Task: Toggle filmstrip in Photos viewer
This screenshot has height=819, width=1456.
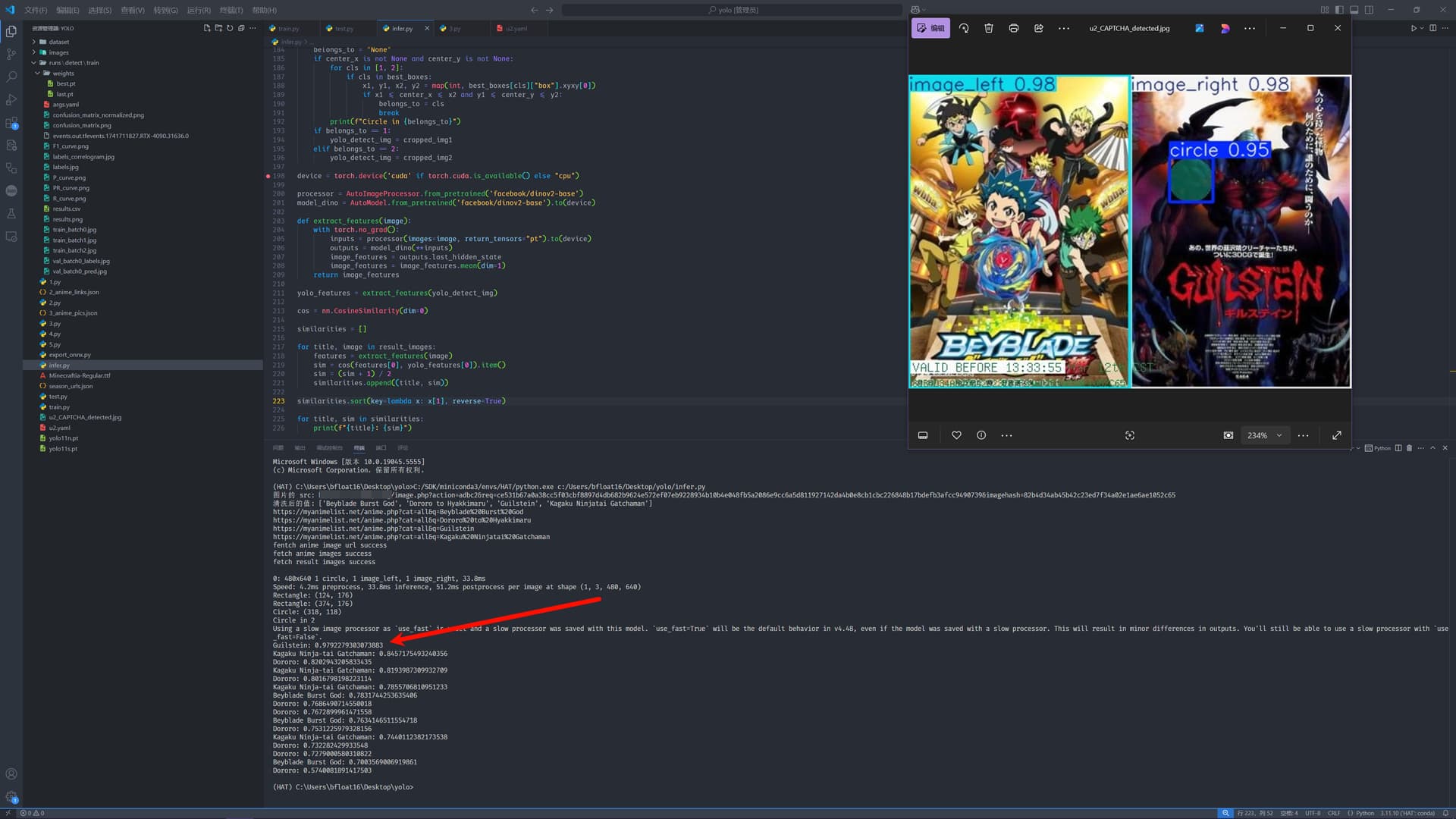Action: tap(923, 435)
